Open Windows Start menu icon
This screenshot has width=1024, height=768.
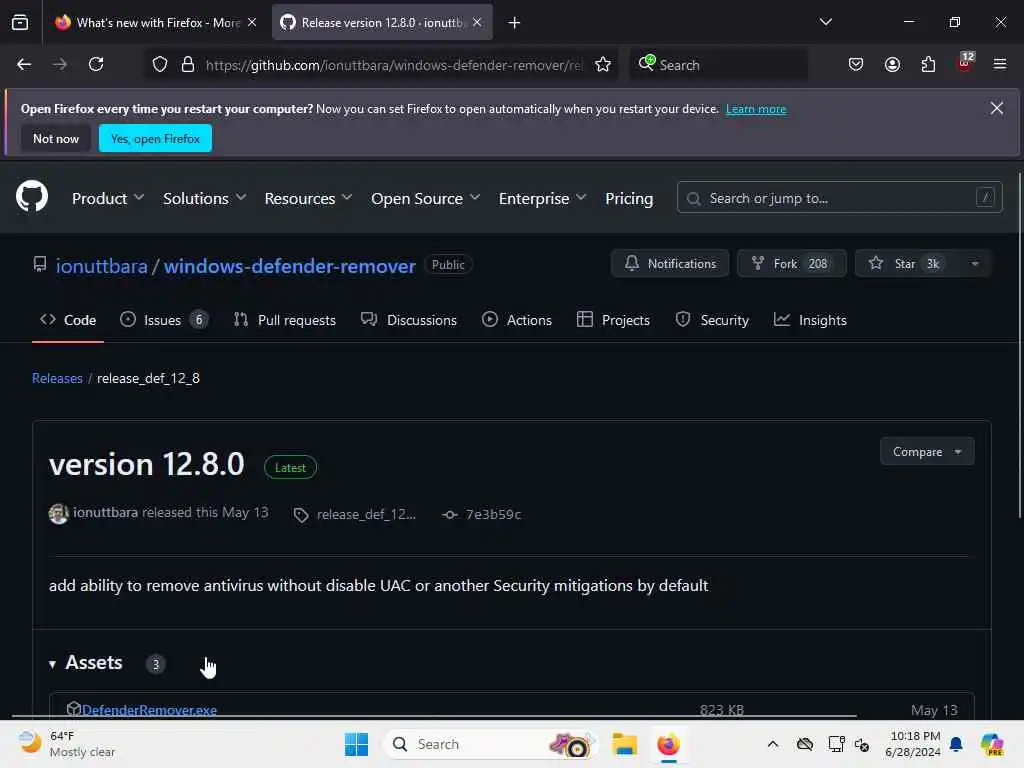click(x=357, y=744)
